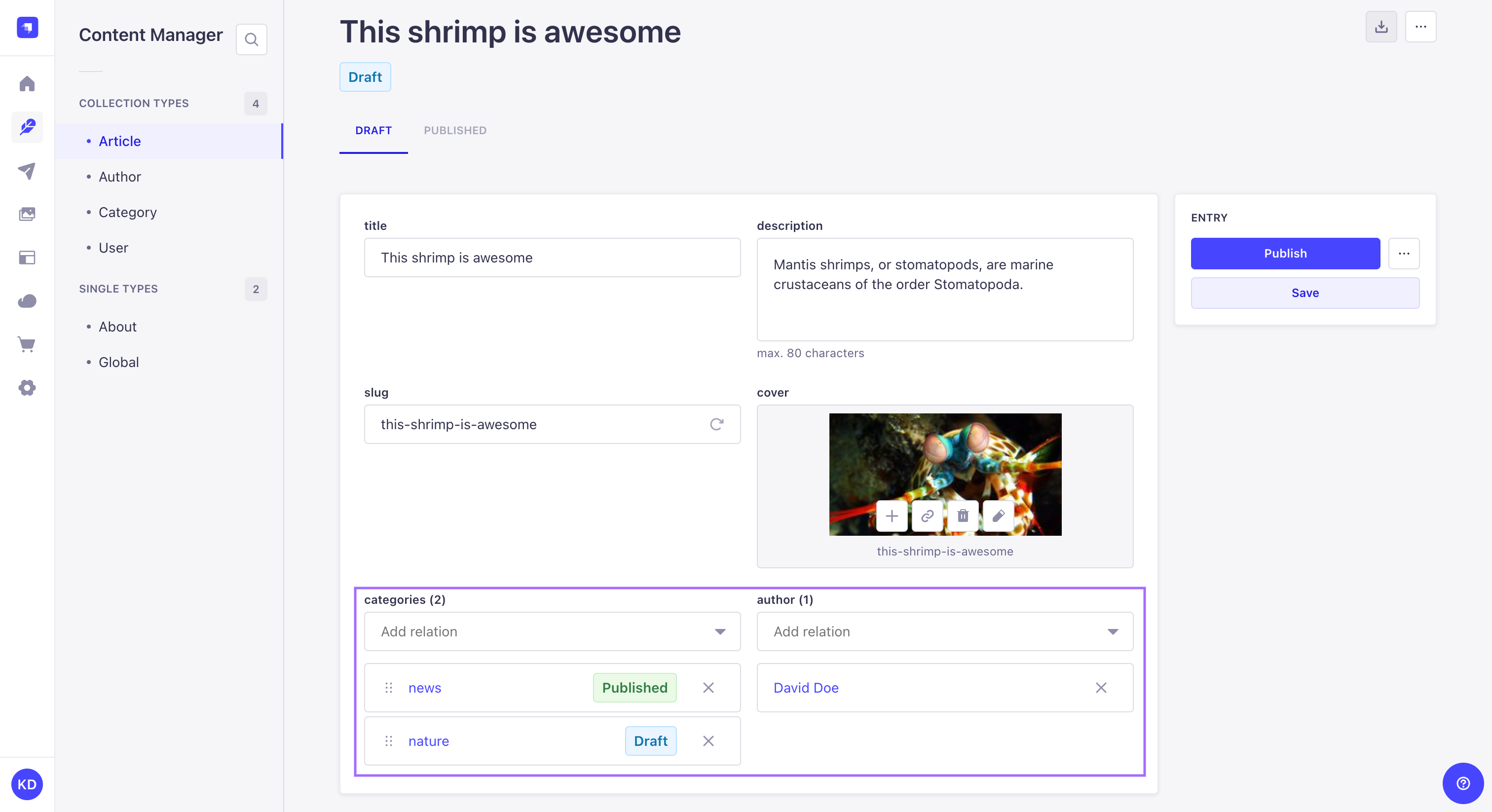
Task: Switch to the Published tab
Action: [x=455, y=130]
